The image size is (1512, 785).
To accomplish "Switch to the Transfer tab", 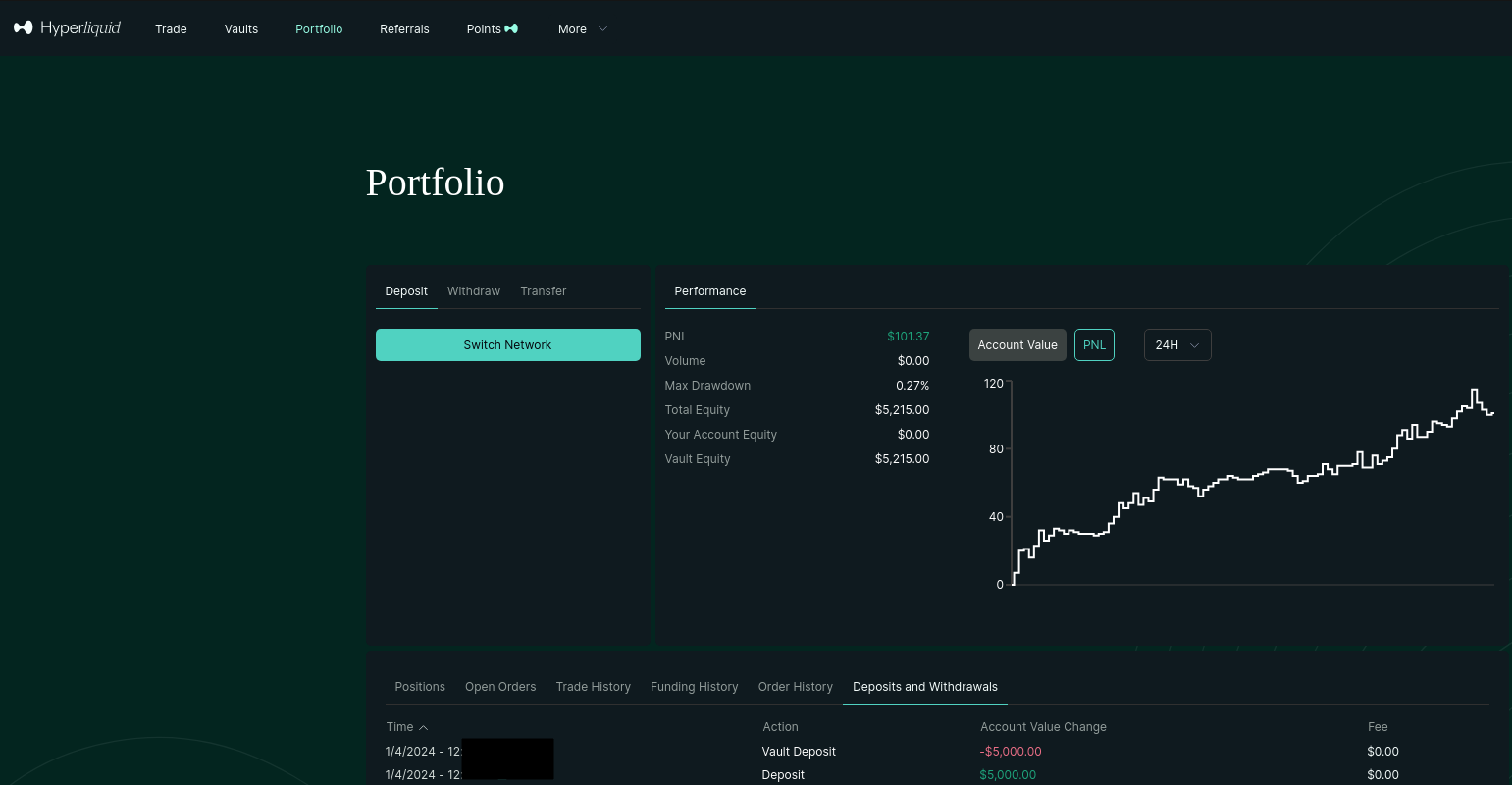I will click(x=544, y=291).
